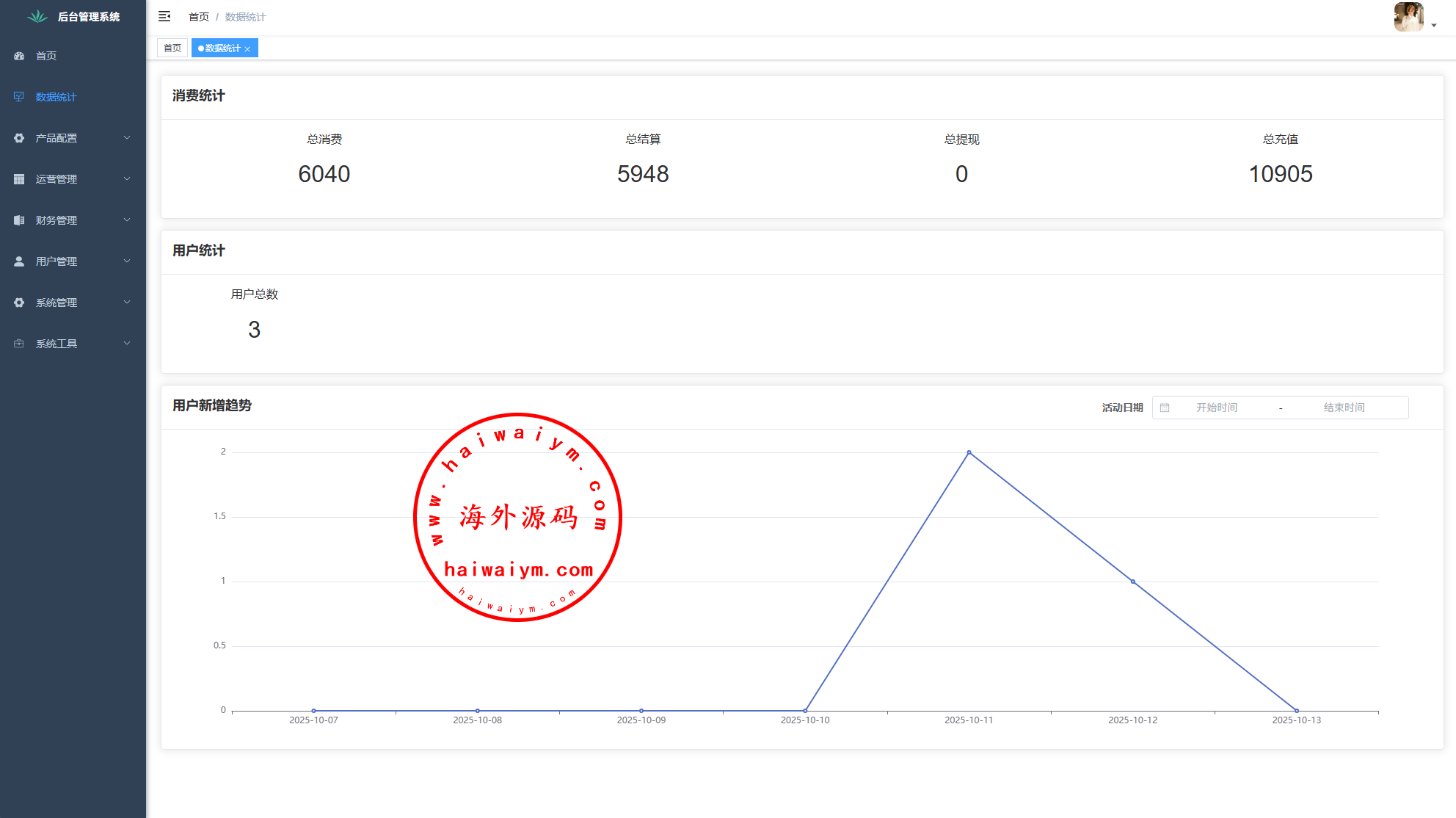This screenshot has height=818, width=1456.
Task: Click the green logo in sidebar header
Action: pos(37,16)
